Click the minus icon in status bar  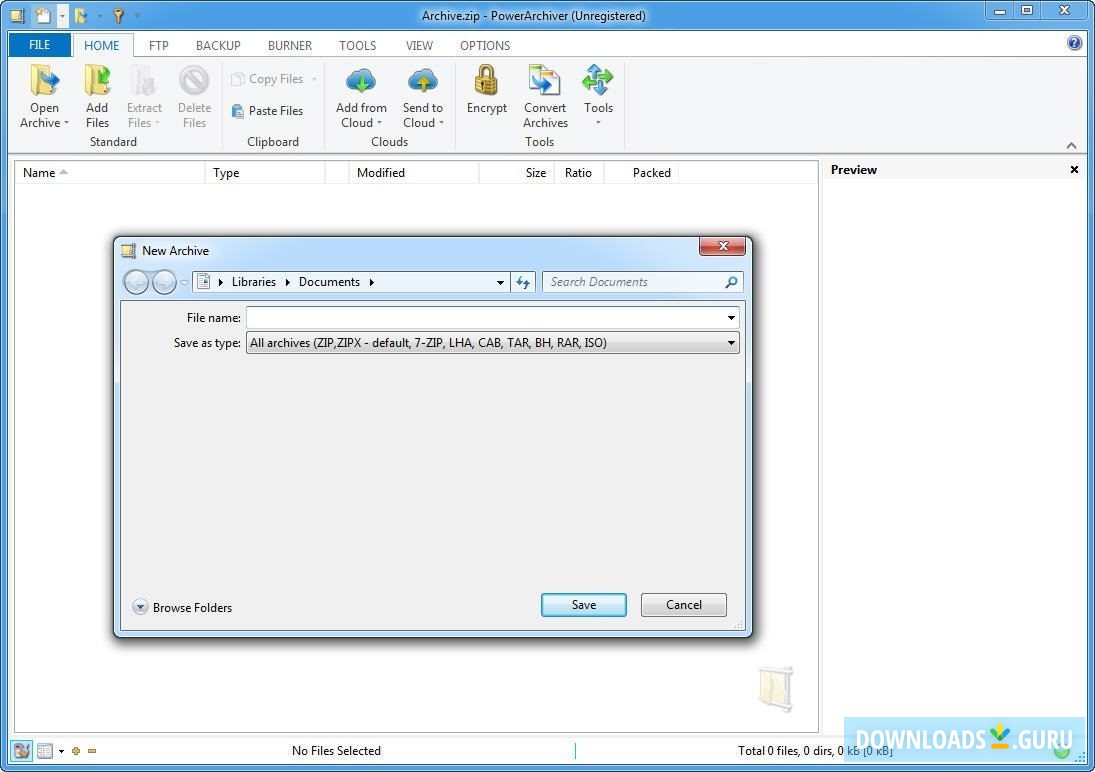pos(91,751)
